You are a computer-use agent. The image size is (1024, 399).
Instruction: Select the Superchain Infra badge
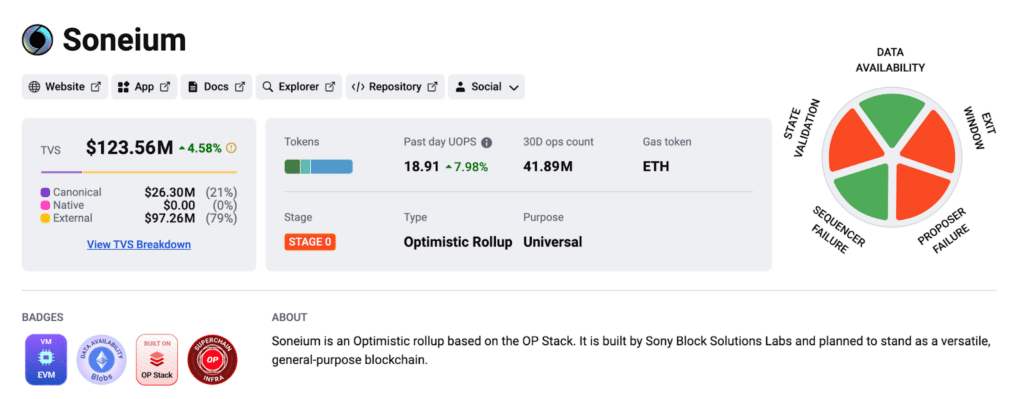pyautogui.click(x=213, y=359)
